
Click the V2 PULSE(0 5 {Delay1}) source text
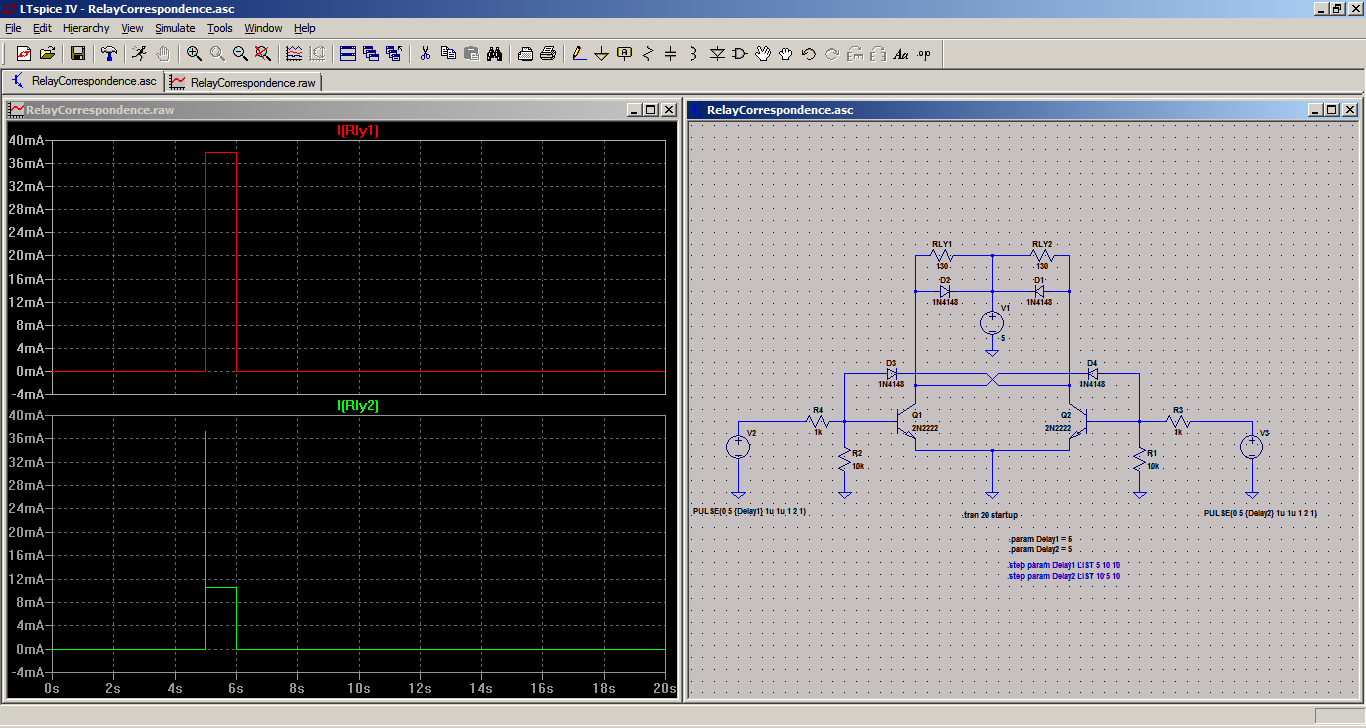pos(749,512)
